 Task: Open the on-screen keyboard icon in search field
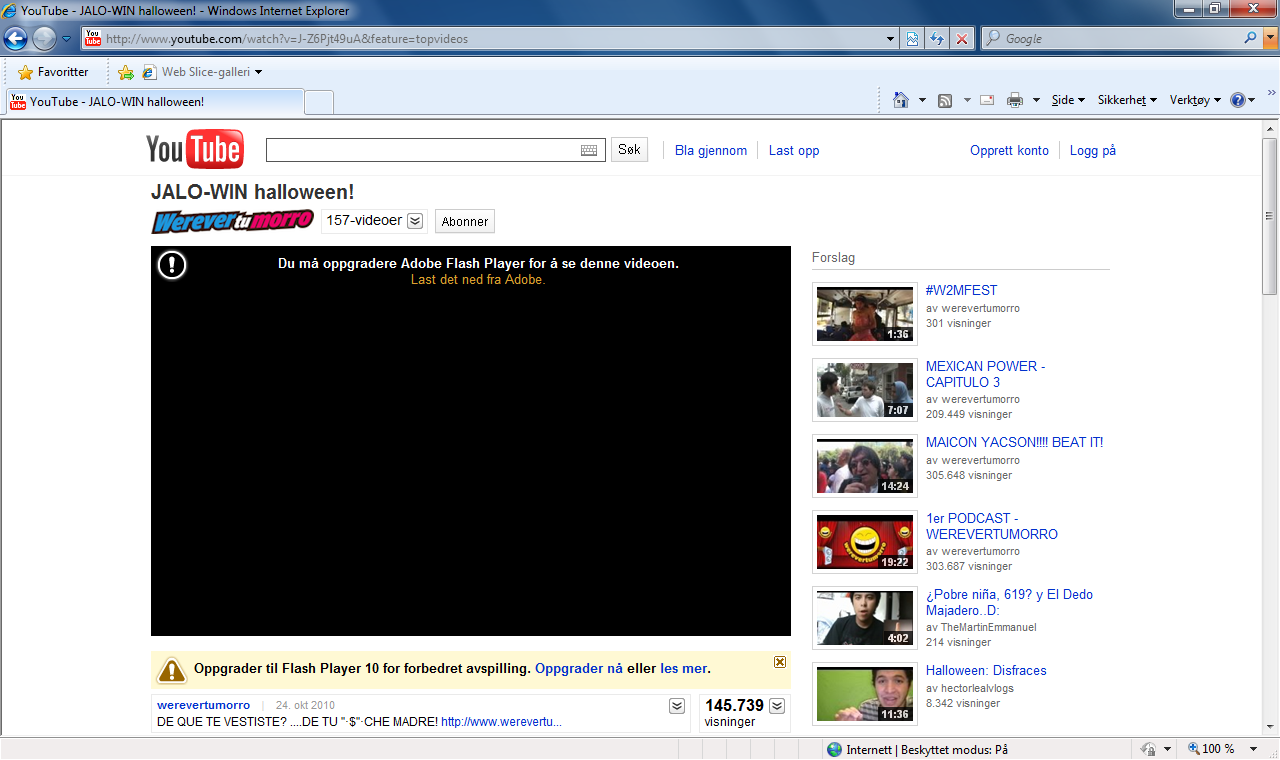(589, 150)
